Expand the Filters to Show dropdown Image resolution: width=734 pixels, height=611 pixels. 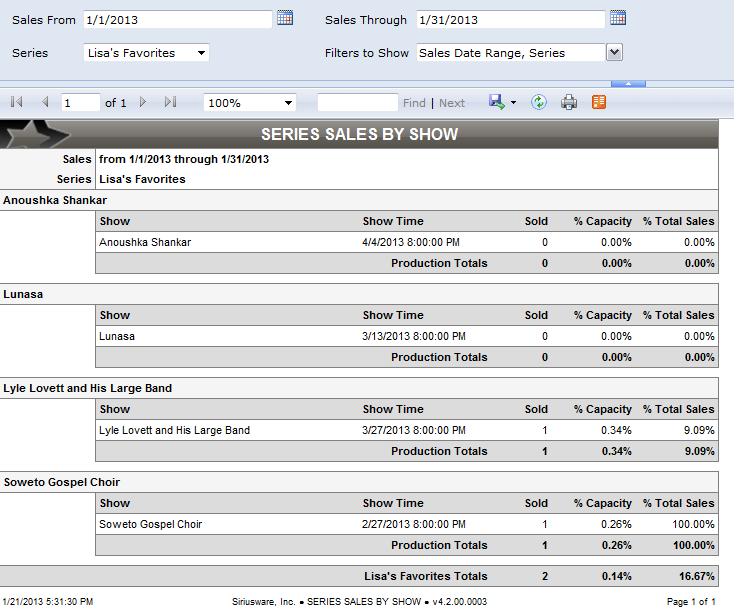pyautogui.click(x=615, y=53)
